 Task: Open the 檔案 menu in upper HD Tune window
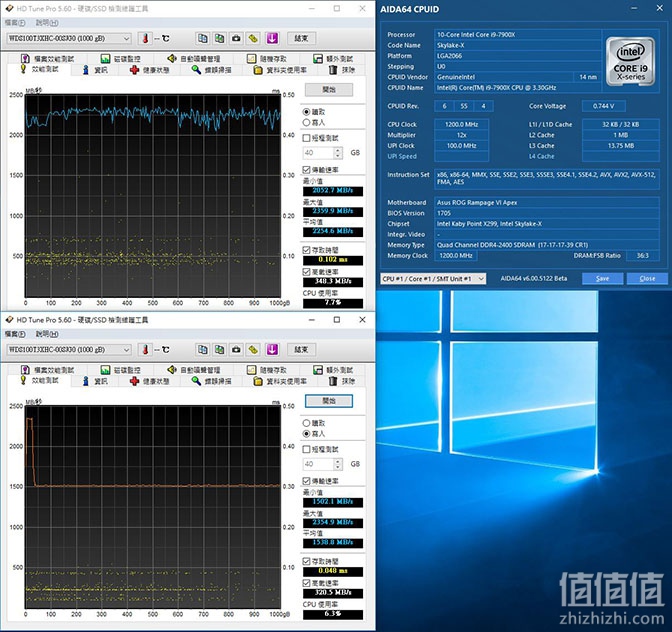(15, 23)
